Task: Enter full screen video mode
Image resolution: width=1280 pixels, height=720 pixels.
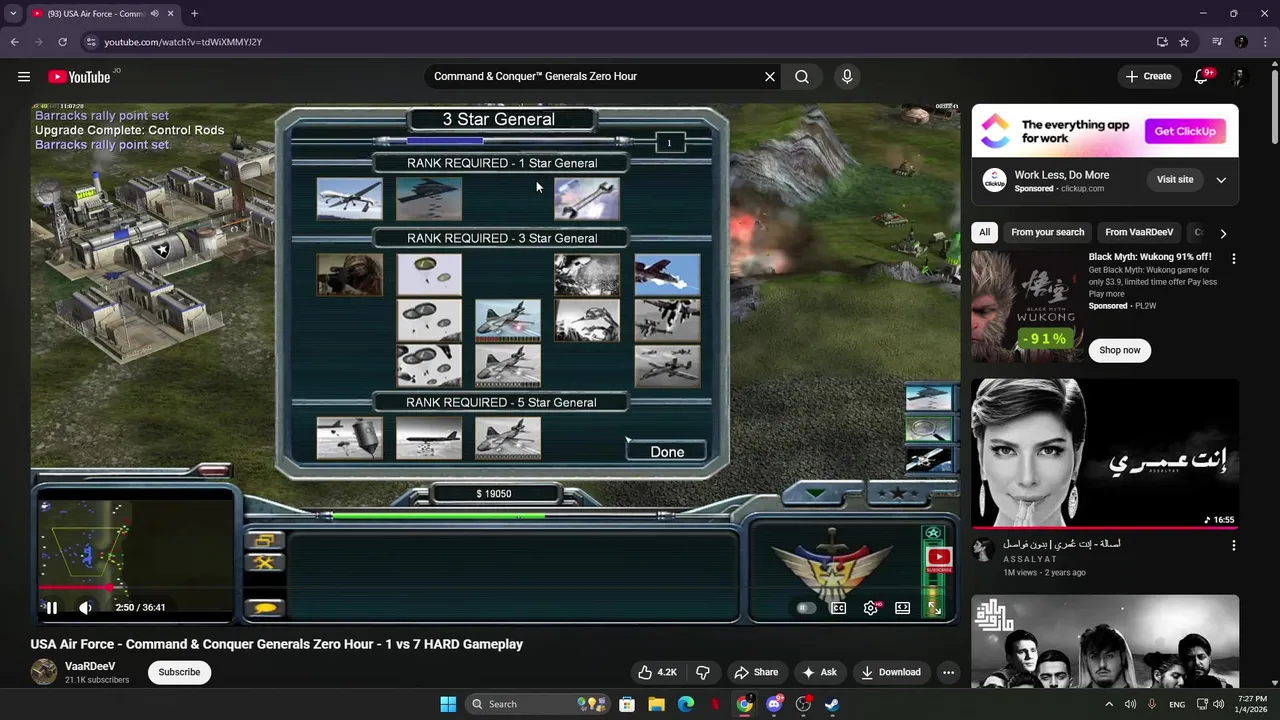Action: pyautogui.click(x=934, y=607)
